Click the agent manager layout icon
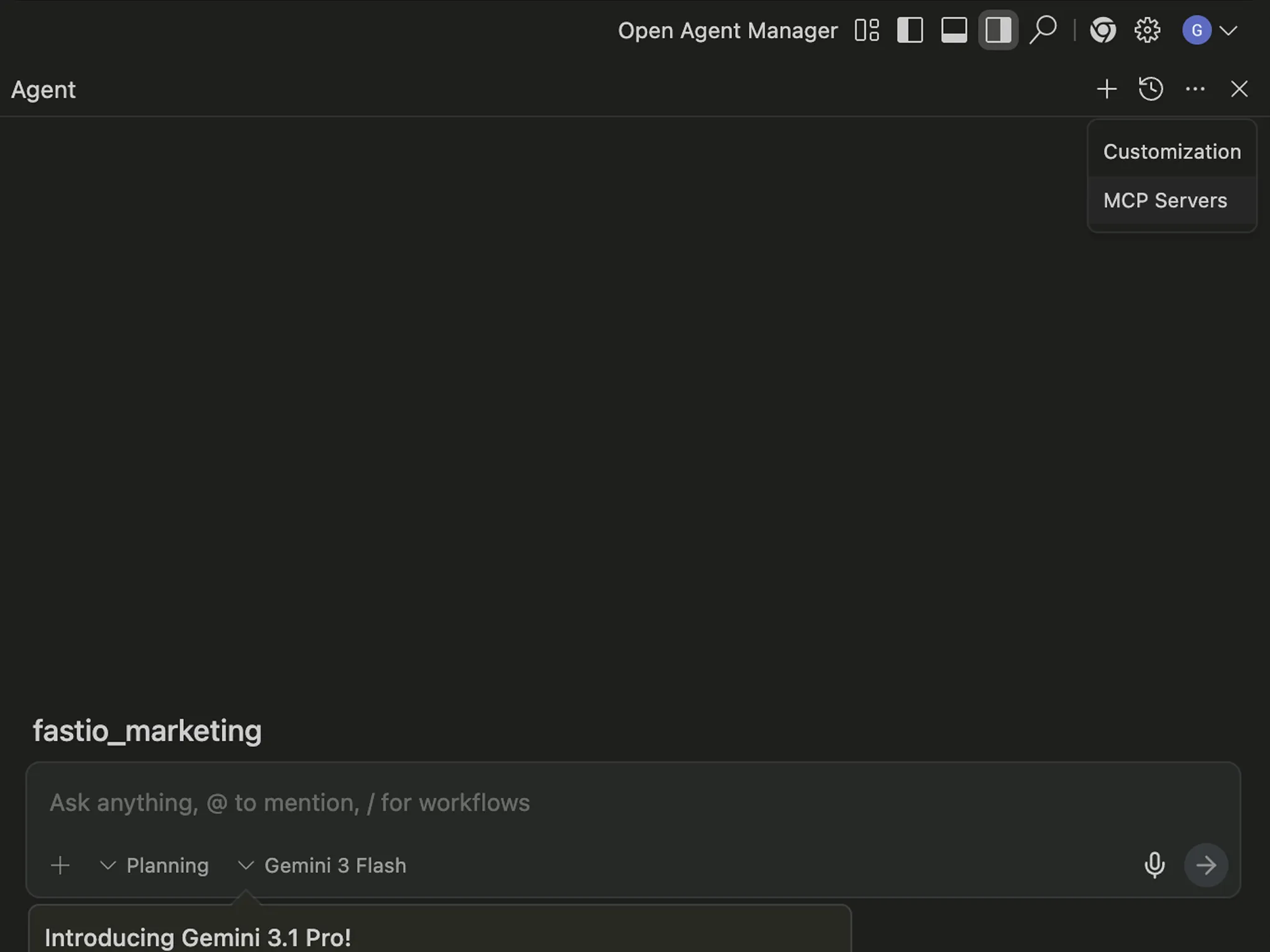Image resolution: width=1270 pixels, height=952 pixels. [x=867, y=29]
